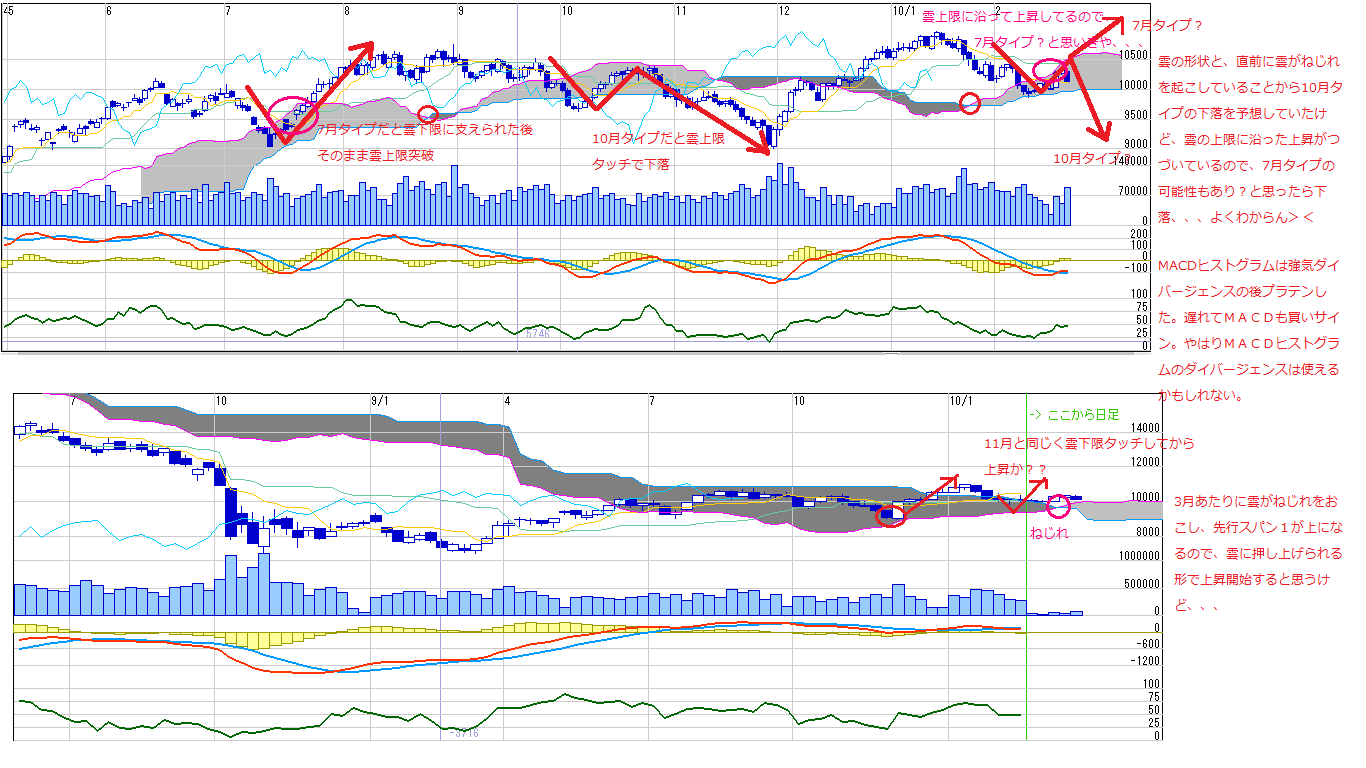
Task: Click the 11 month label on top chart
Action: point(681,11)
